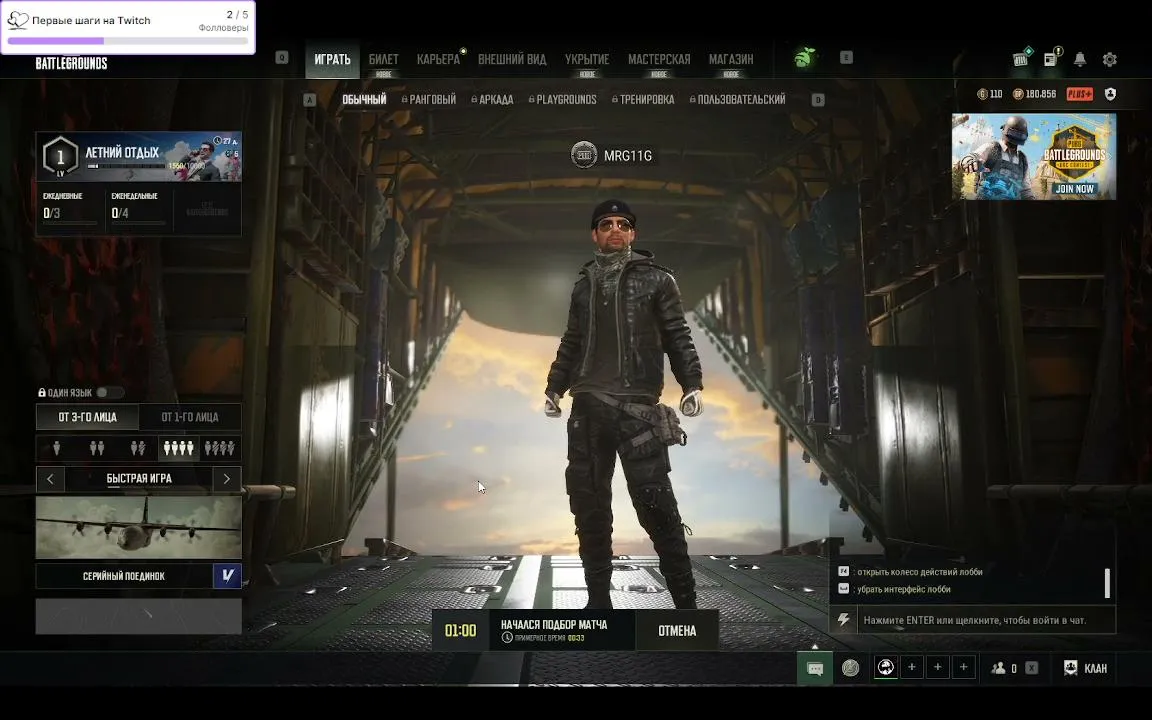Click the MRG11G player name
Screen dimensions: 1152x720
(x=627, y=156)
